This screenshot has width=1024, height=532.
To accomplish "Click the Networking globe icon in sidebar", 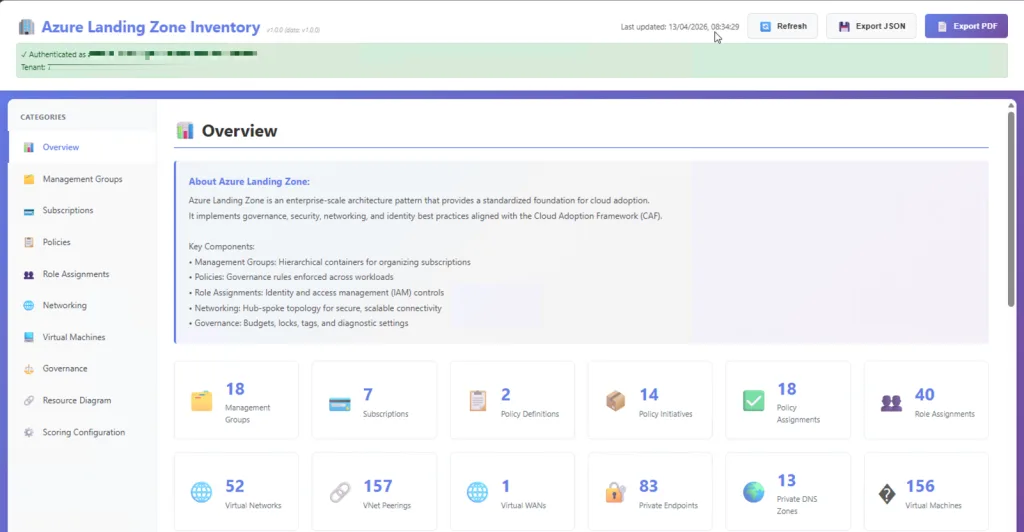I will click(x=29, y=306).
